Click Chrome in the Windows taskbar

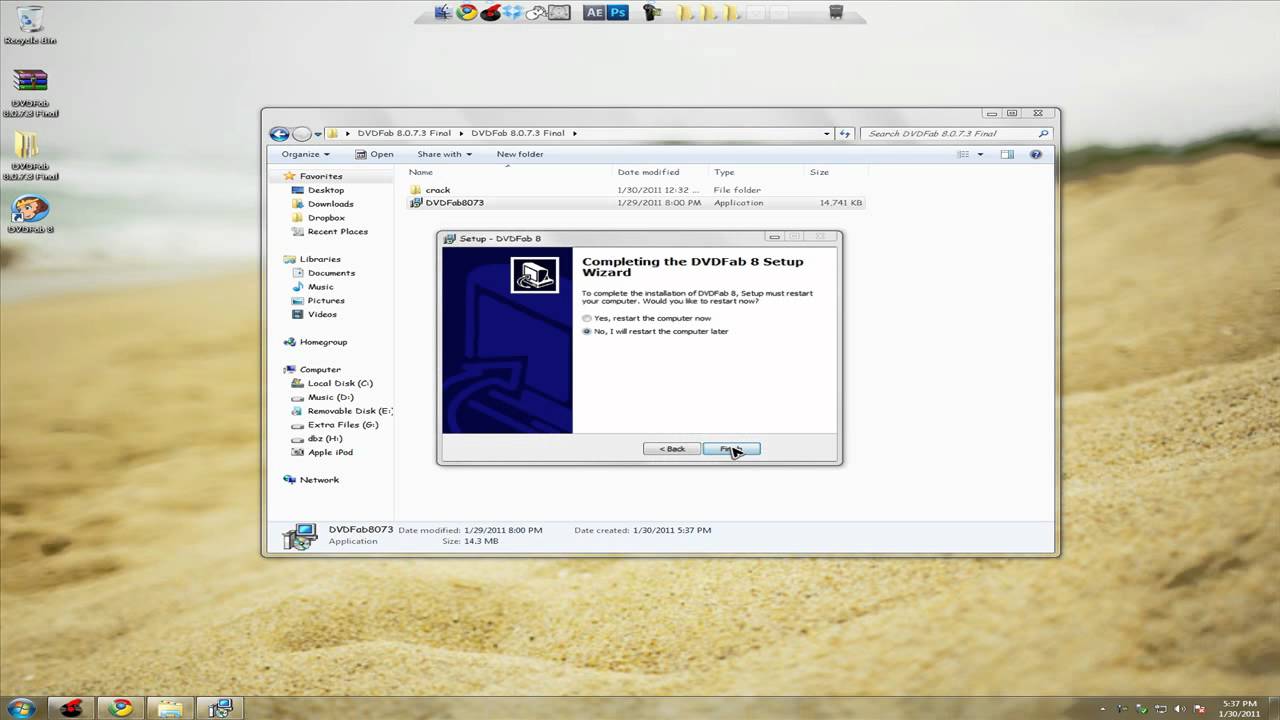pos(121,708)
